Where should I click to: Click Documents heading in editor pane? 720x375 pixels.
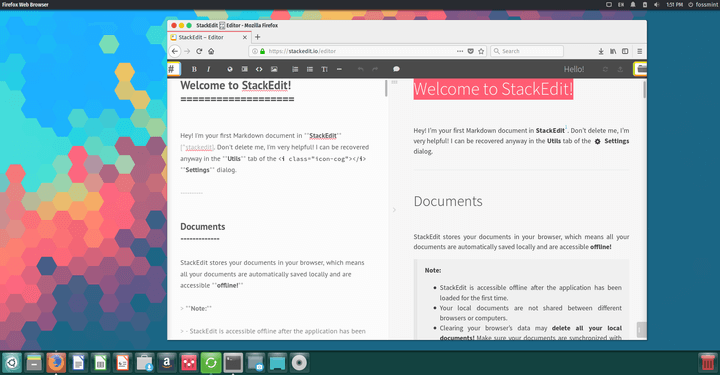pyautogui.click(x=202, y=227)
